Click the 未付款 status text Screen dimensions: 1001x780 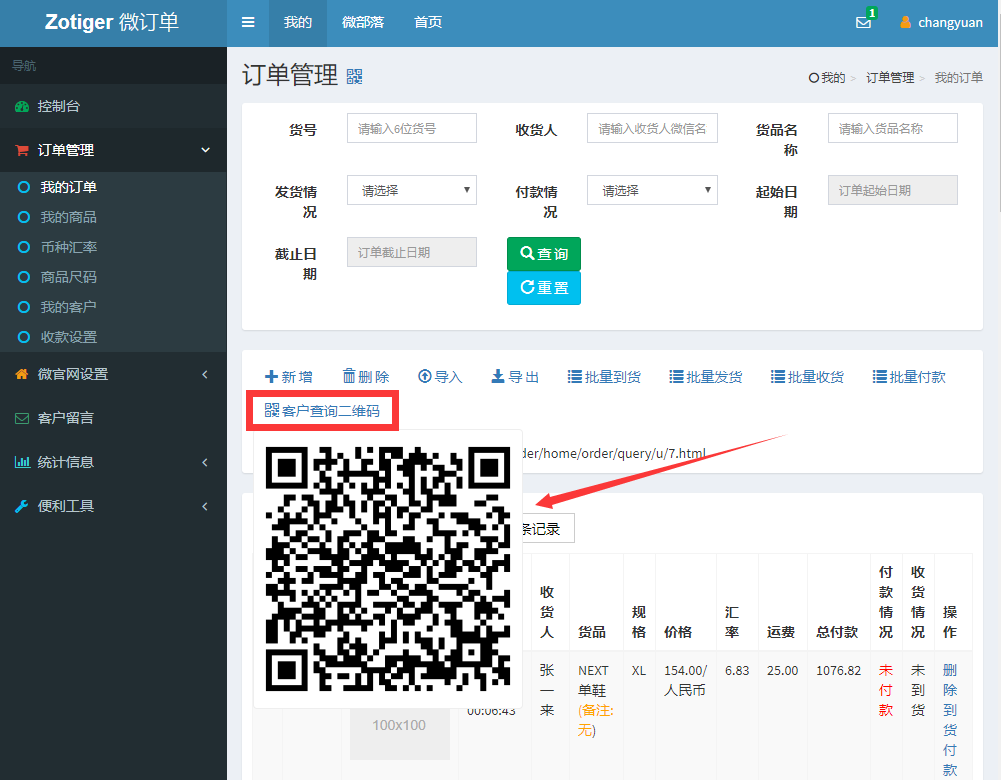pos(886,690)
